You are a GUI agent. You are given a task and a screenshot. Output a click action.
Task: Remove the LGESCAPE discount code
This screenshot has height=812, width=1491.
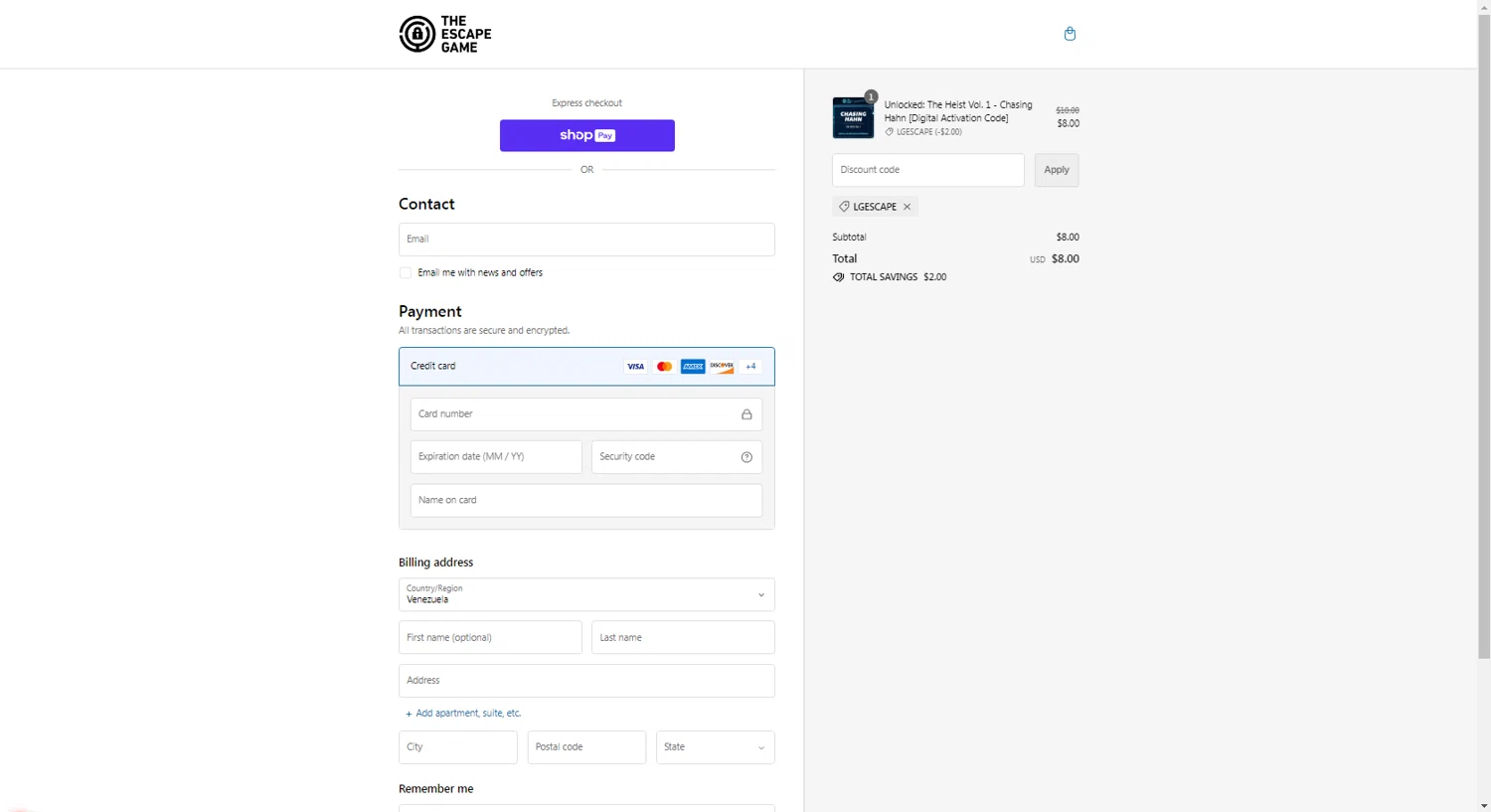click(907, 207)
